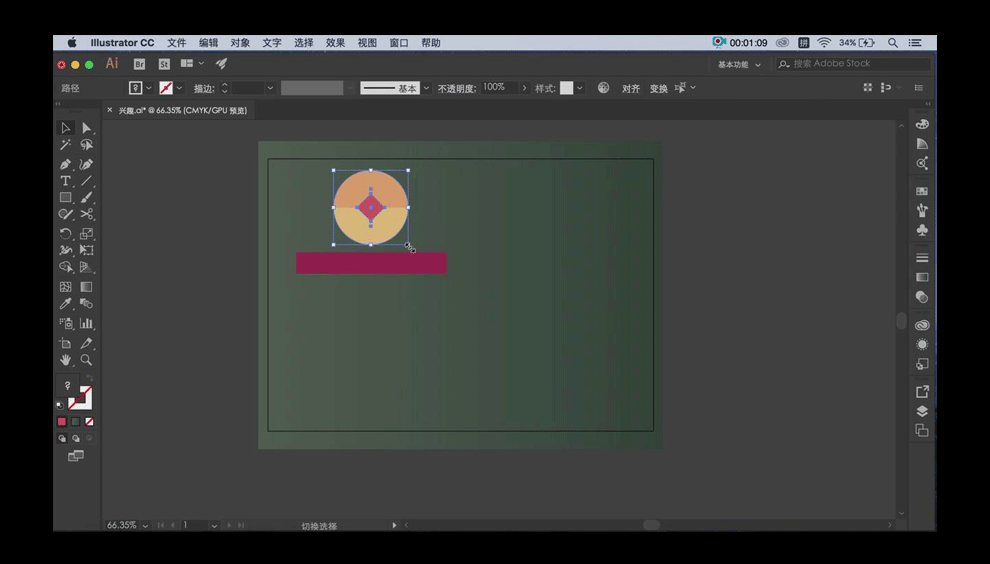
Task: Open 窗口 menu
Action: tap(399, 43)
